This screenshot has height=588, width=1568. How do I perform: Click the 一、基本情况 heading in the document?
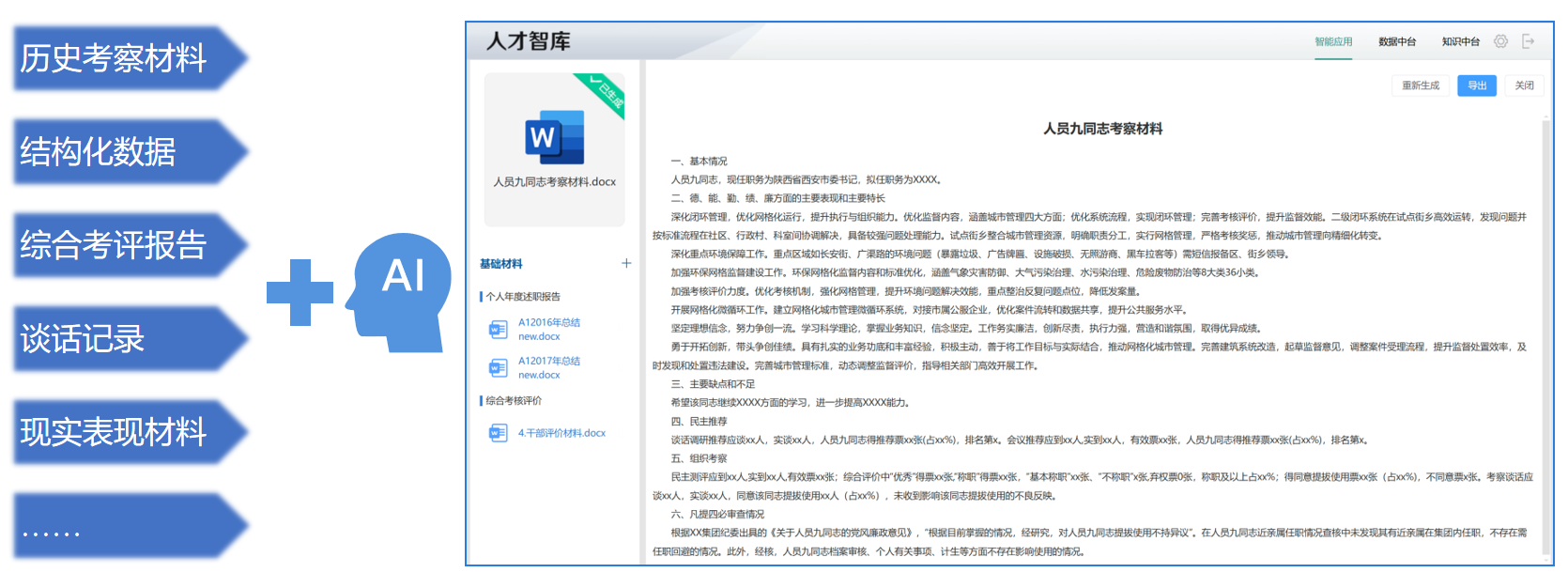699,162
